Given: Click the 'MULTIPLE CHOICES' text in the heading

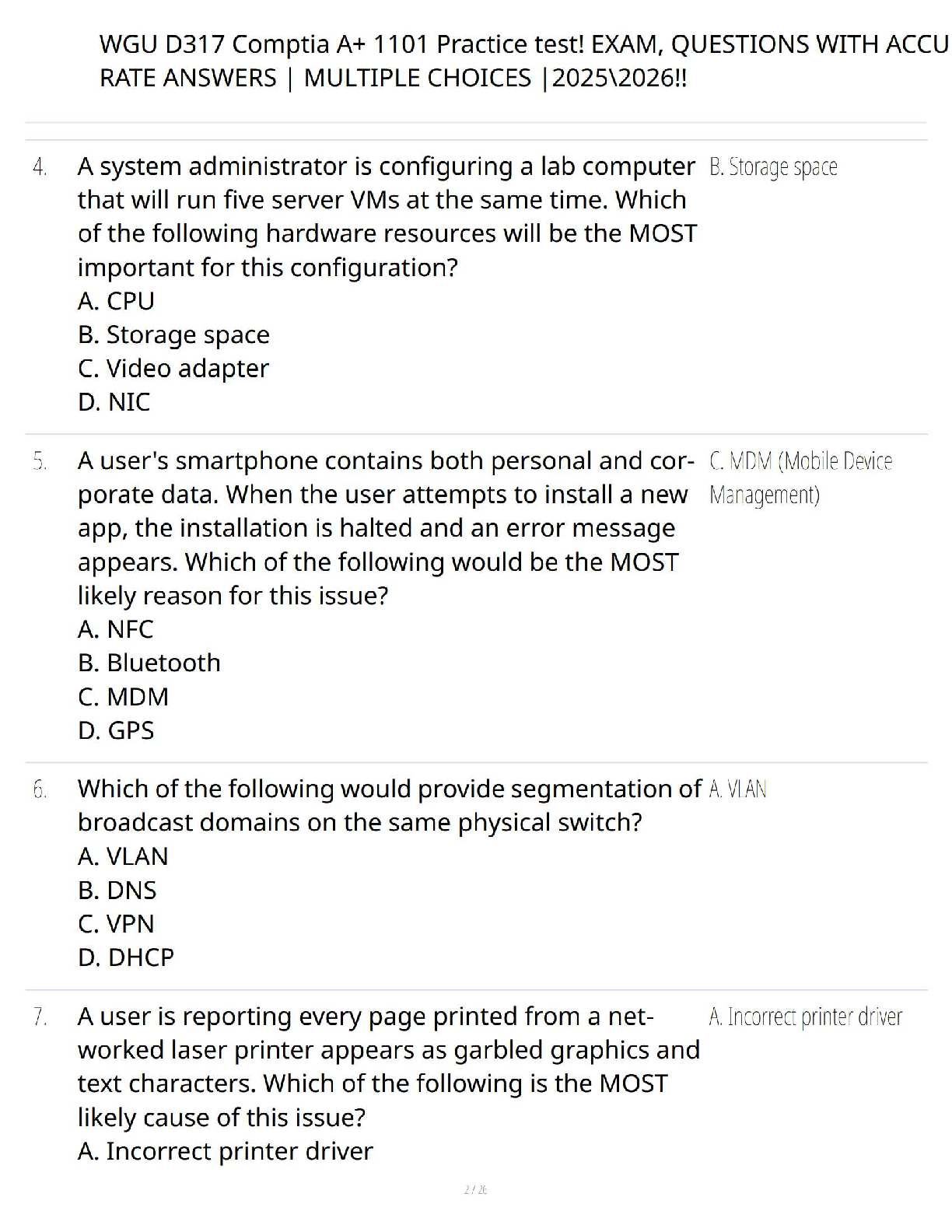Looking at the screenshot, I should [x=417, y=79].
